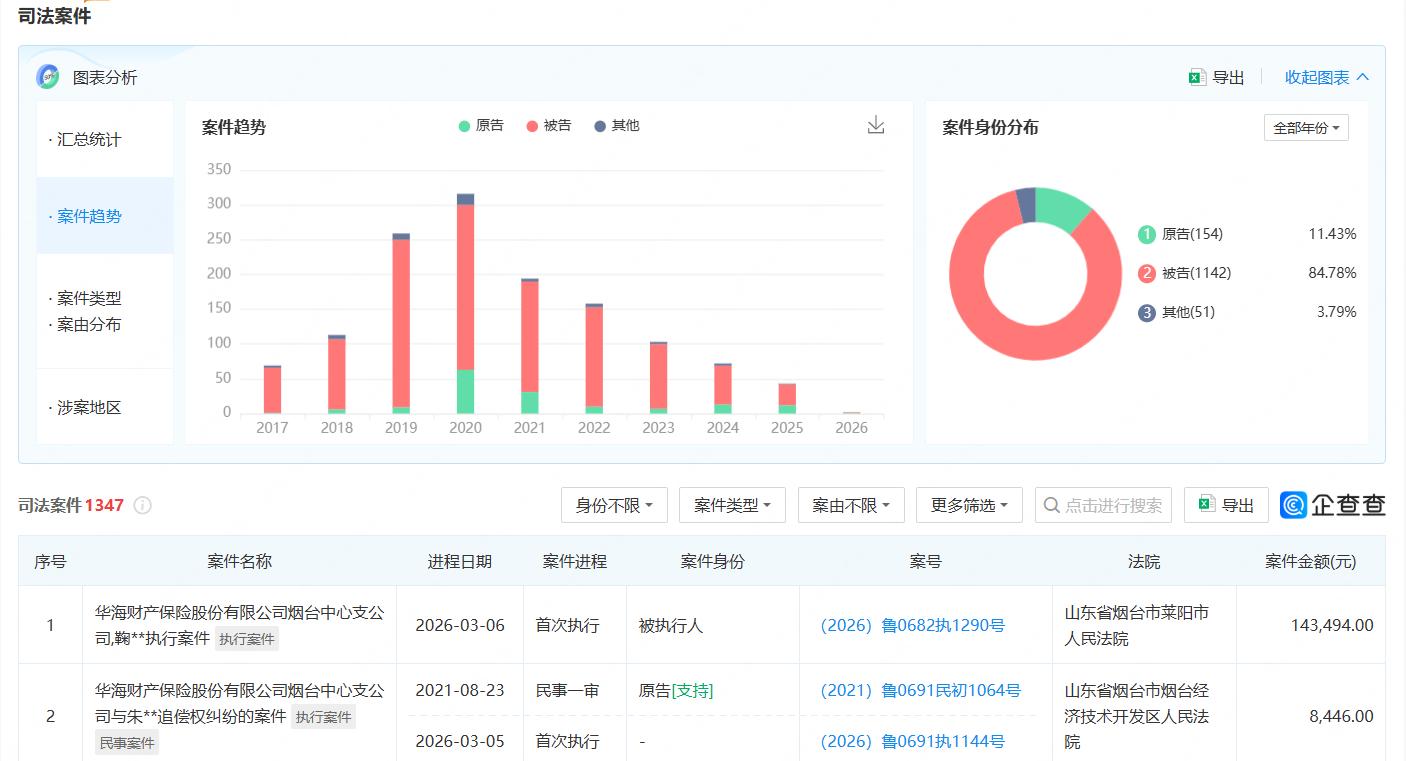
Task: Select the 涉案地区 side tab
Action: [89, 408]
